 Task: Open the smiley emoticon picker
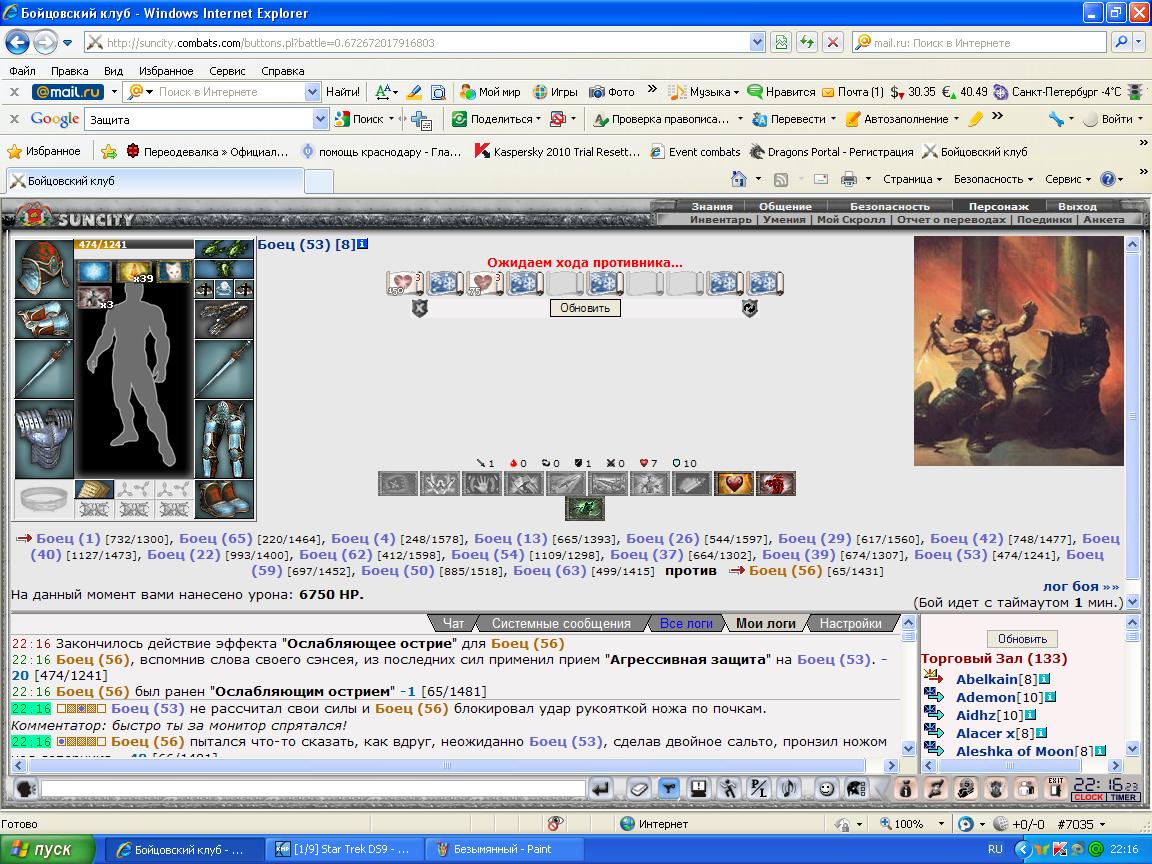(x=827, y=789)
